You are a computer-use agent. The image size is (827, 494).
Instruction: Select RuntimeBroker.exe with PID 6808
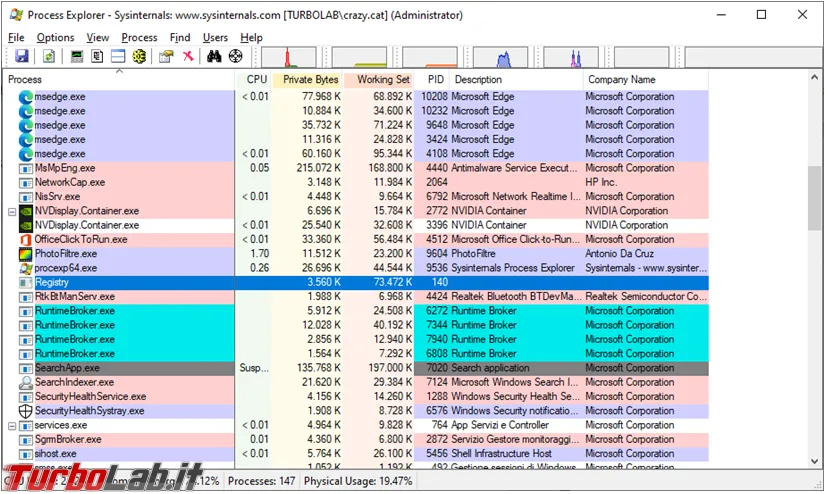[x=356, y=354]
